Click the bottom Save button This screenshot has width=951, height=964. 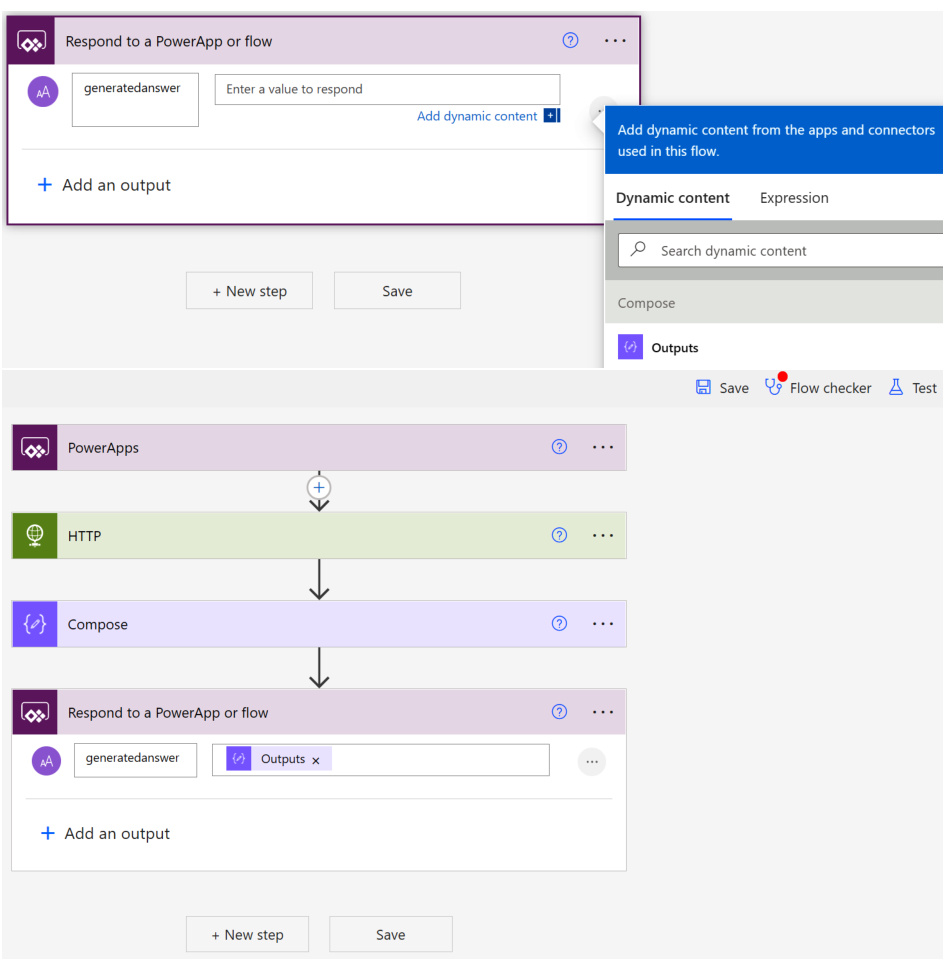pos(390,934)
